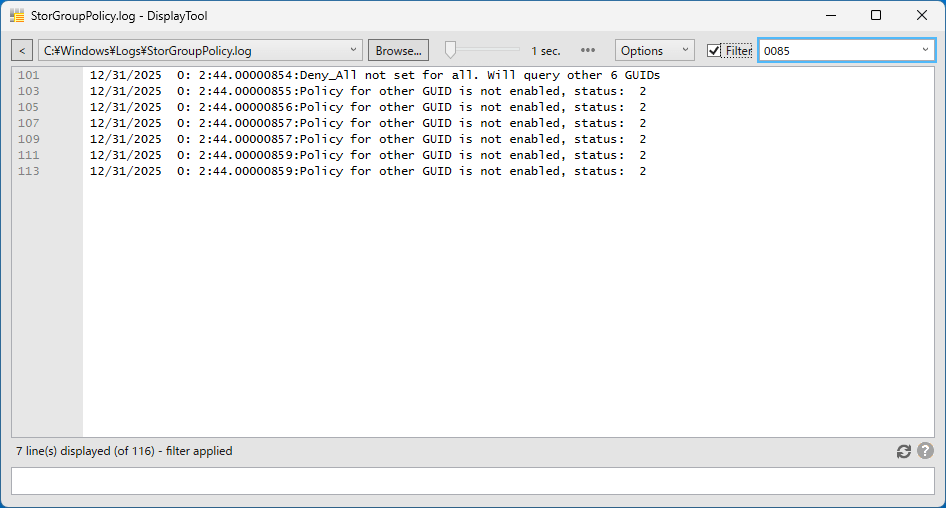Click the DisplayTool app icon in title bar
Screen dimensions: 946x508
[17, 16]
